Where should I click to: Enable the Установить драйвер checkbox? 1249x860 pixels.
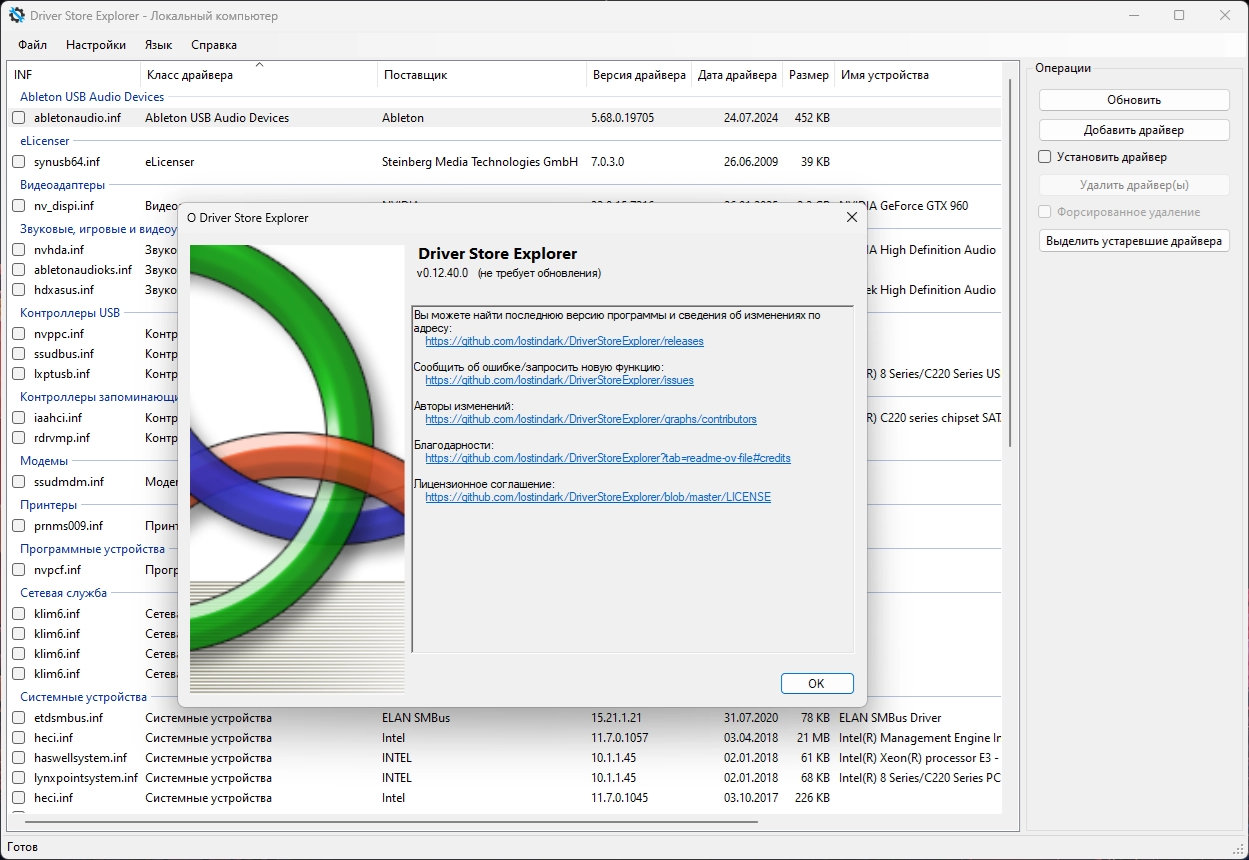point(1045,157)
